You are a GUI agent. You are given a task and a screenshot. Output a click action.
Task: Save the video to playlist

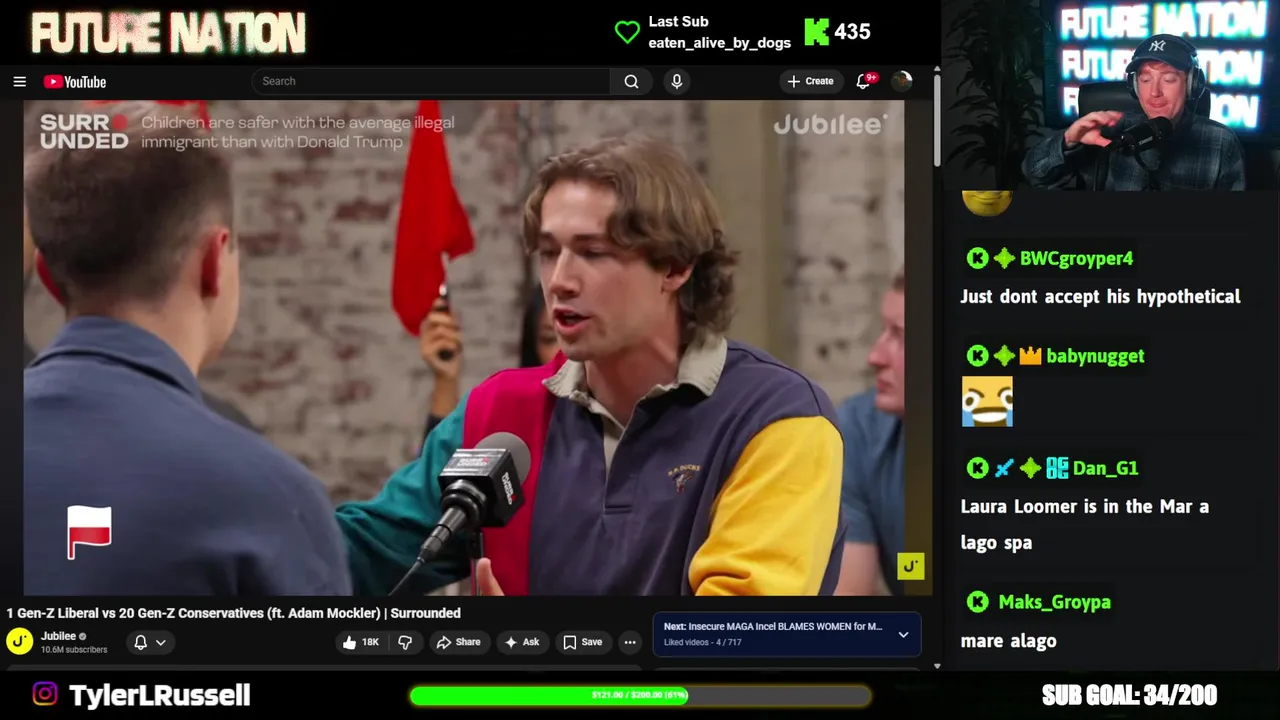(x=582, y=642)
